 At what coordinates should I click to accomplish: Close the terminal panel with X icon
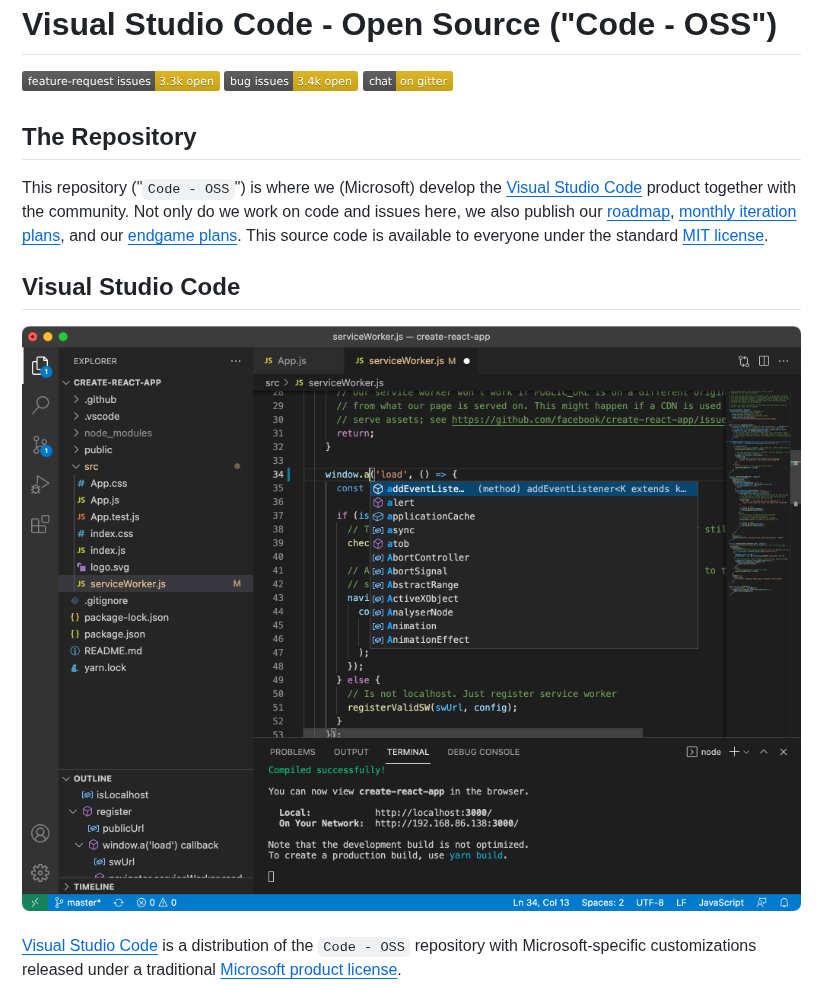coord(783,751)
